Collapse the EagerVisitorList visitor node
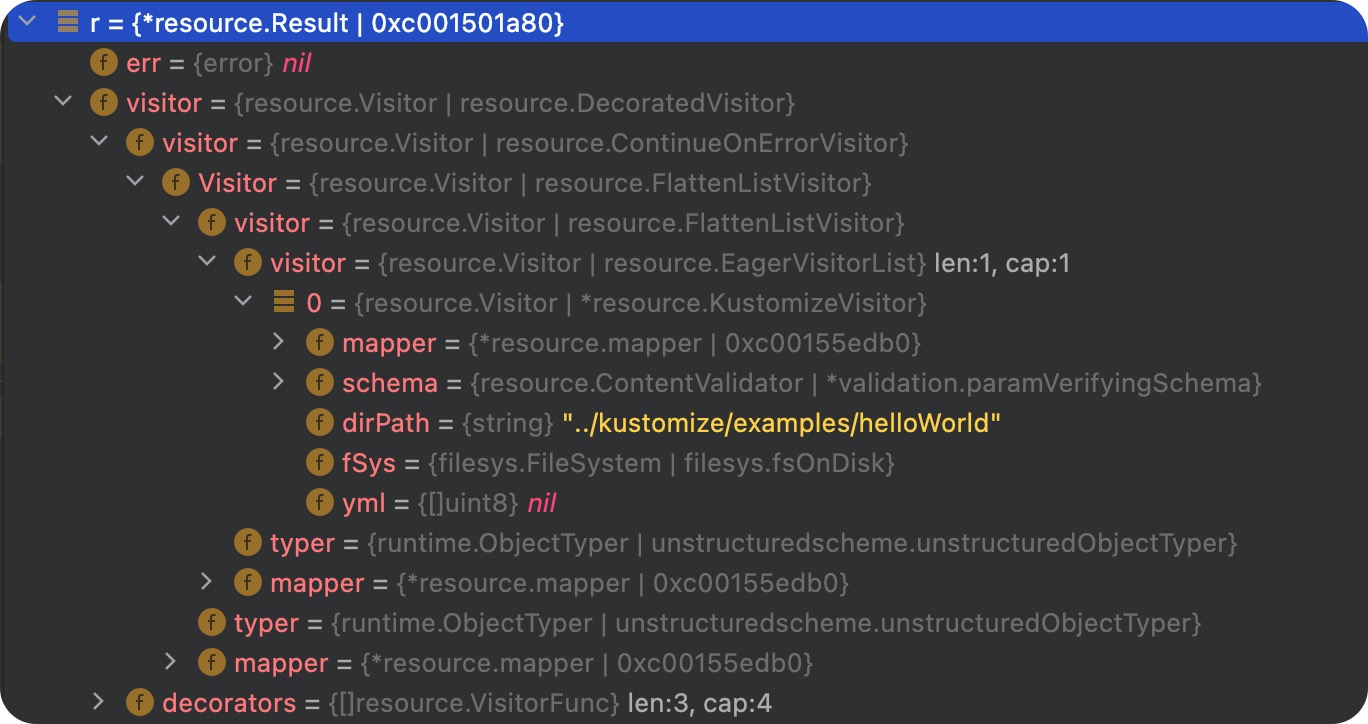The height and width of the screenshot is (724, 1368). [207, 262]
